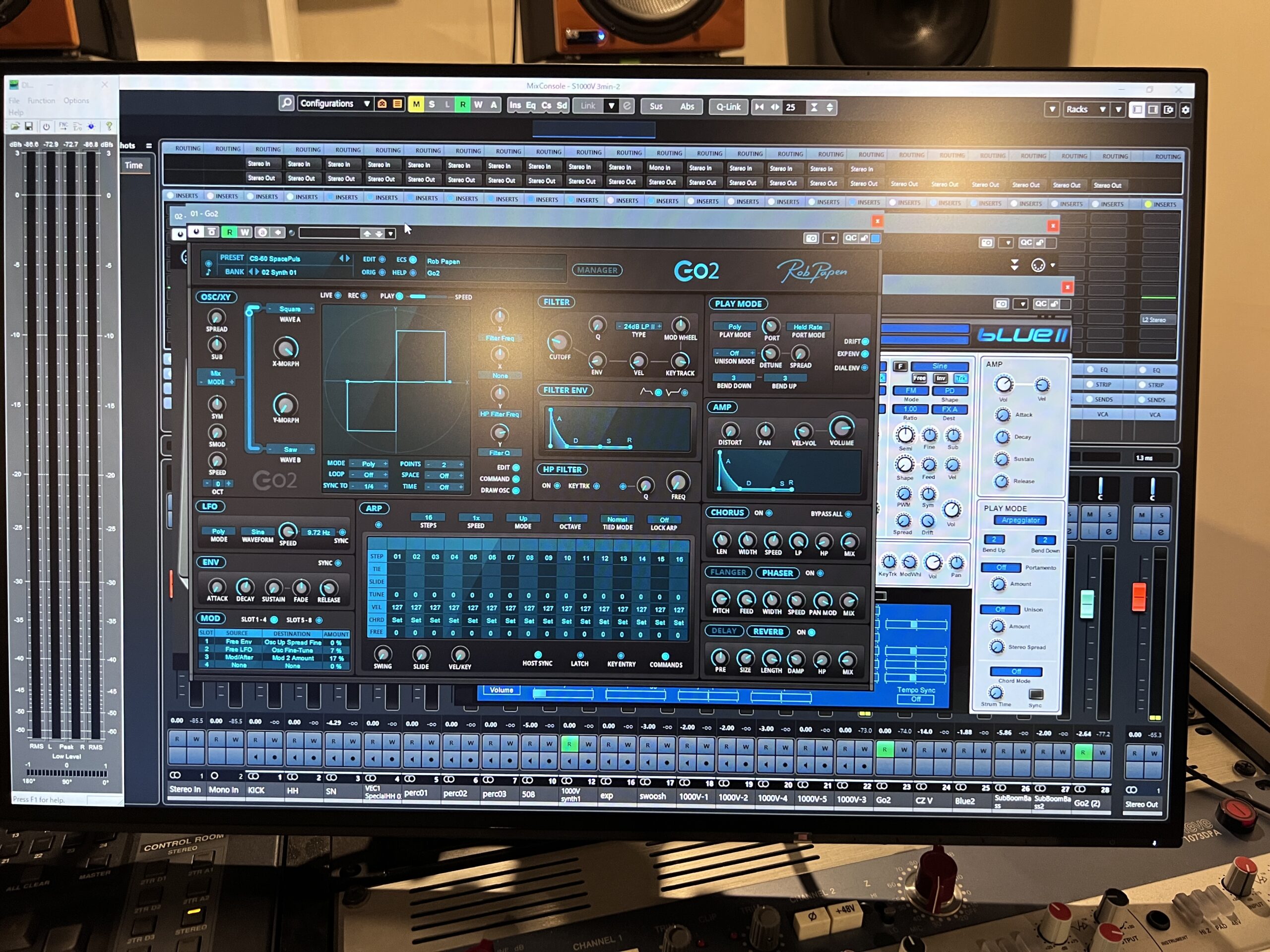Open the WAVE A Square selector
The height and width of the screenshot is (952, 1270).
[x=290, y=309]
